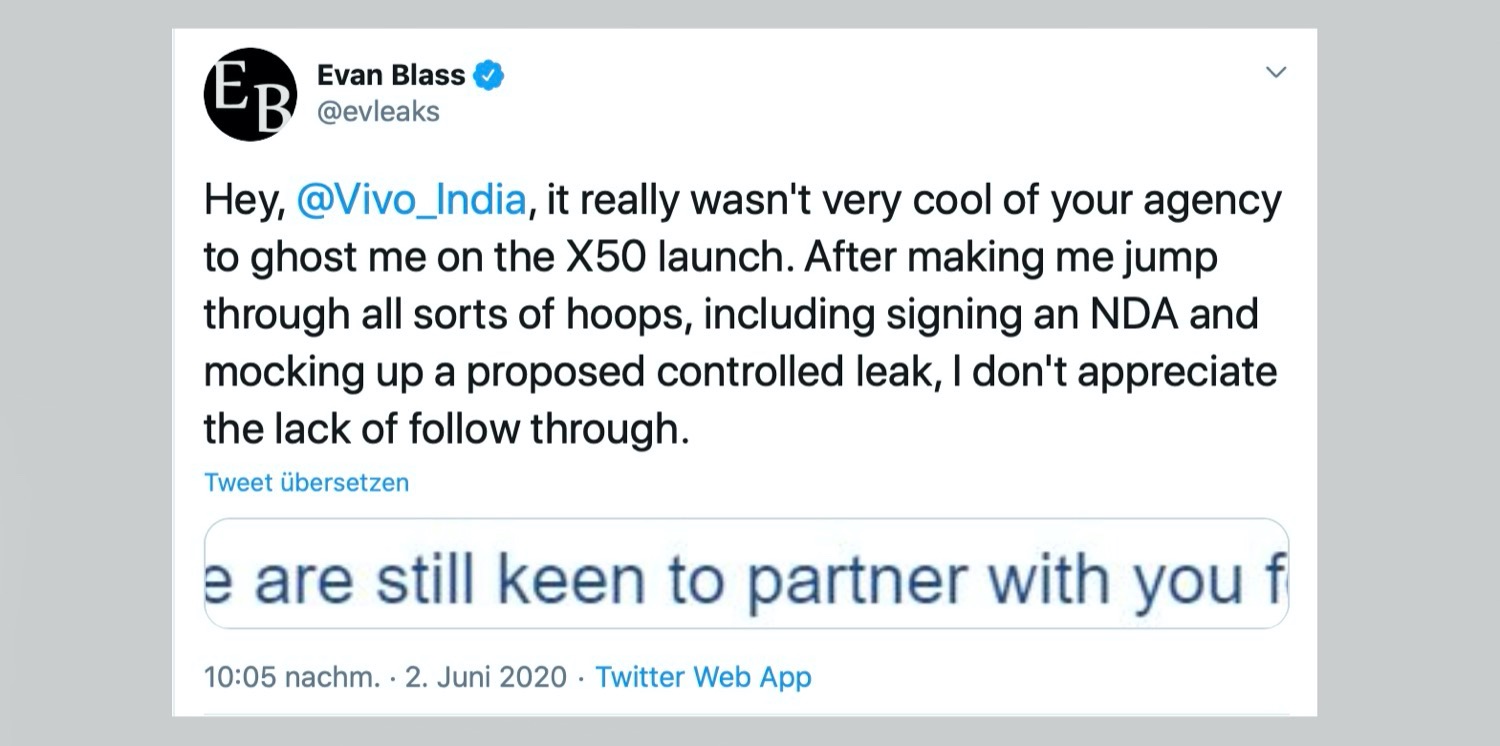Click the opening word "Hey" of the tweet

(238, 200)
